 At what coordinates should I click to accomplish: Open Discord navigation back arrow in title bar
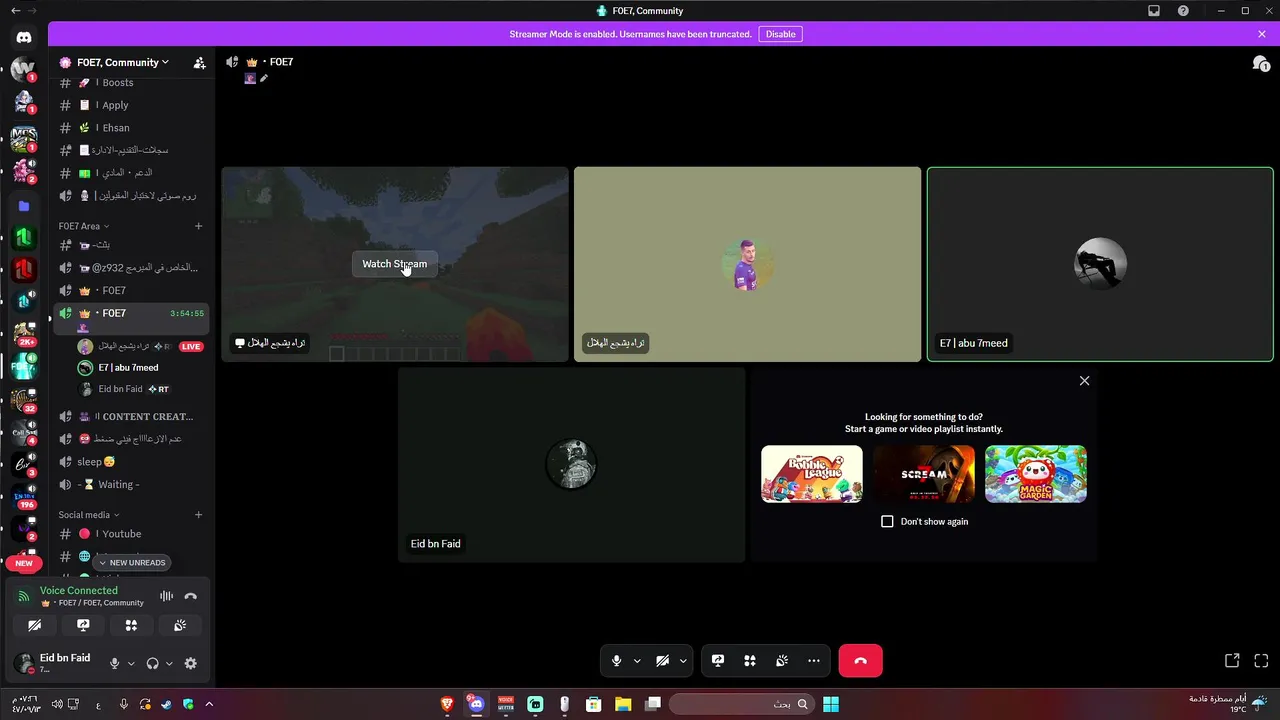point(15,10)
